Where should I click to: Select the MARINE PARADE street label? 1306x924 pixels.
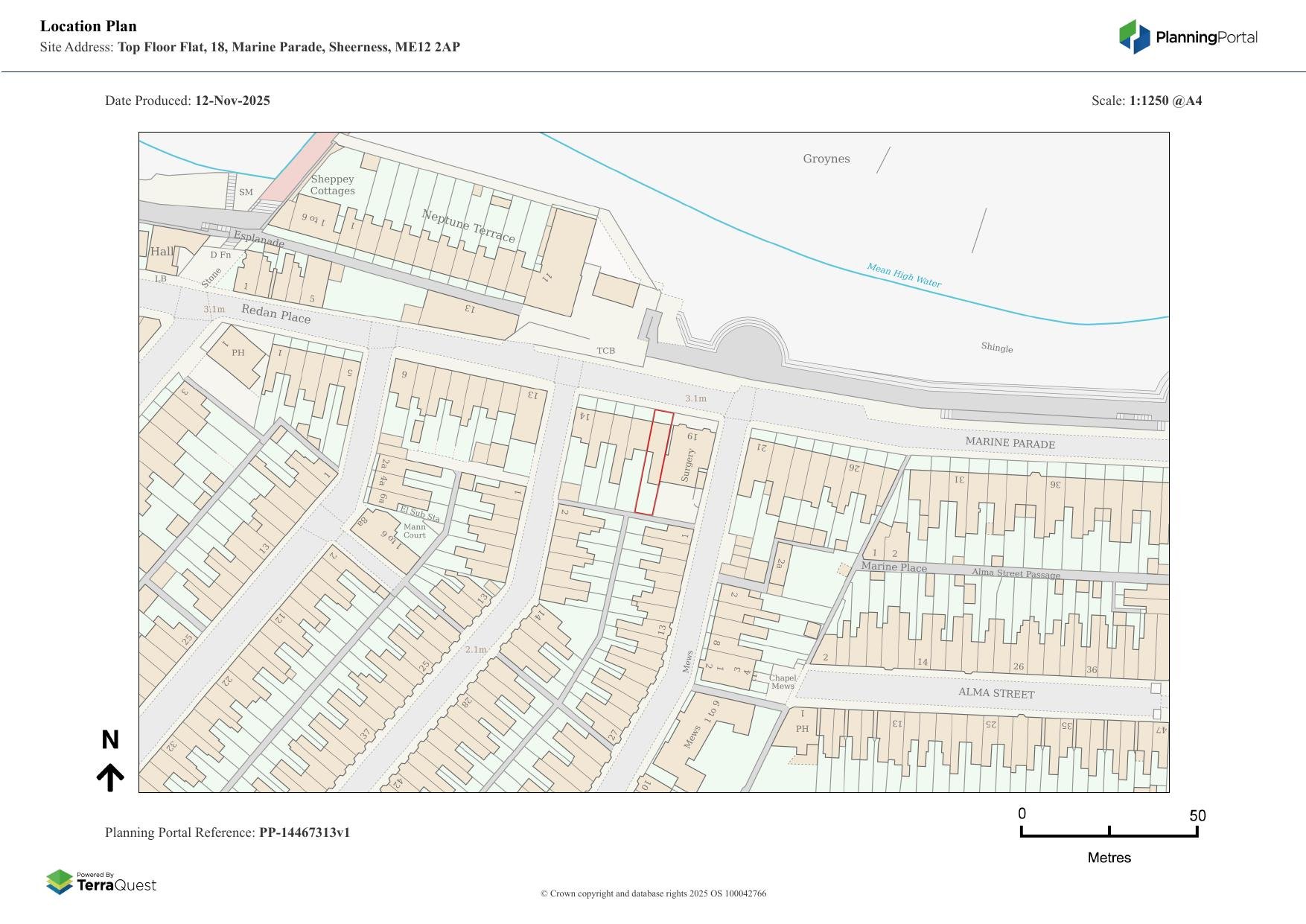coord(1010,443)
